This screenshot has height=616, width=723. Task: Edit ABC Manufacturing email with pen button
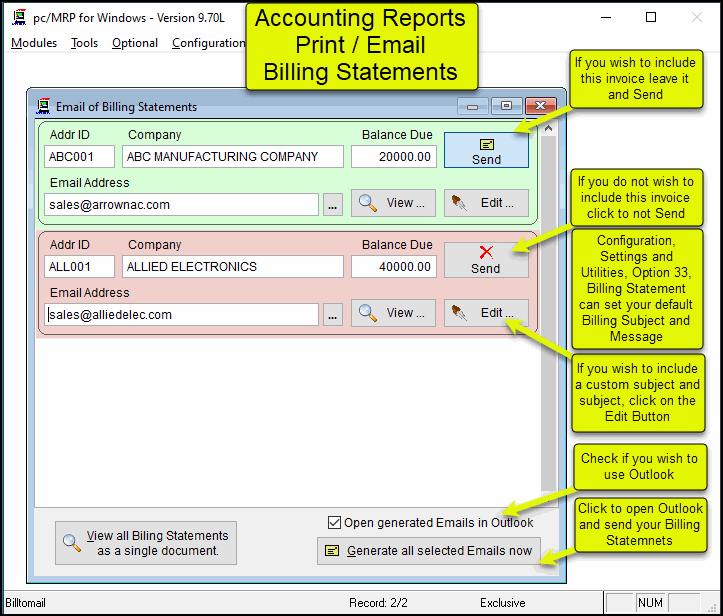click(x=486, y=203)
